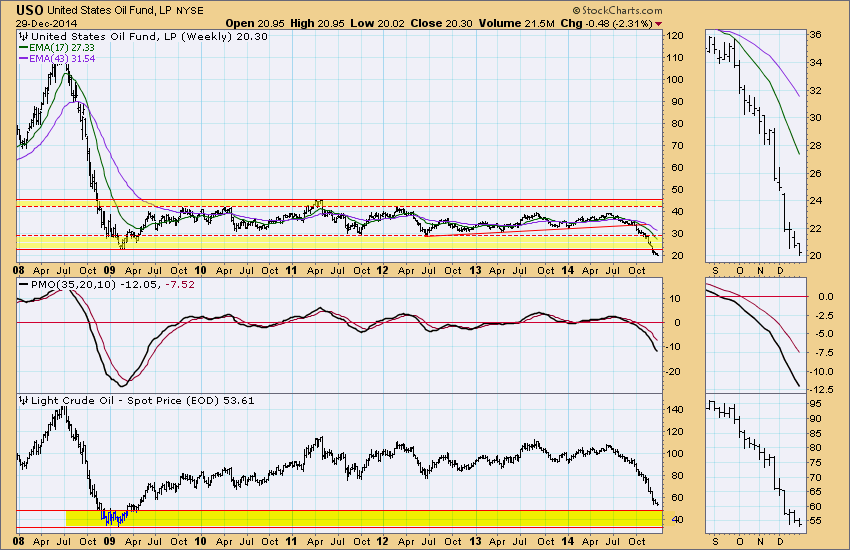Click year 12 under the crude oil panel
The width and height of the screenshot is (850, 550).
point(383,541)
